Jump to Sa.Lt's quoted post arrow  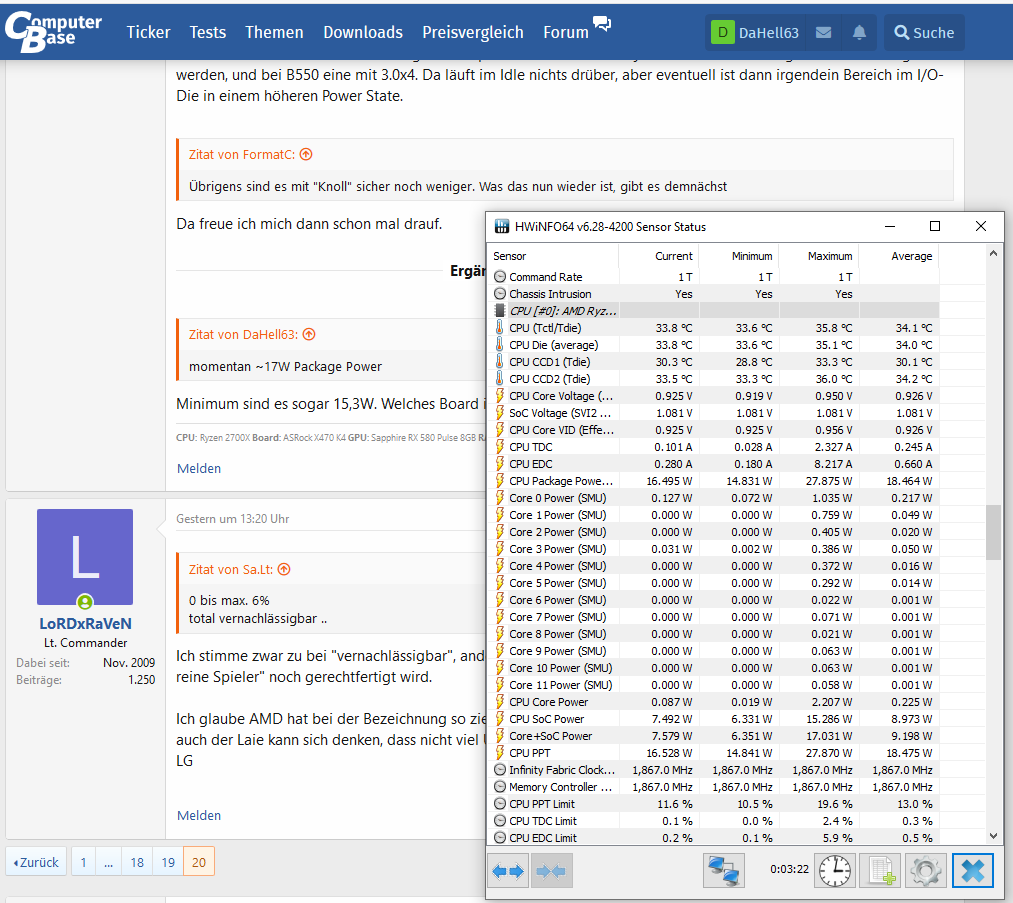point(284,570)
